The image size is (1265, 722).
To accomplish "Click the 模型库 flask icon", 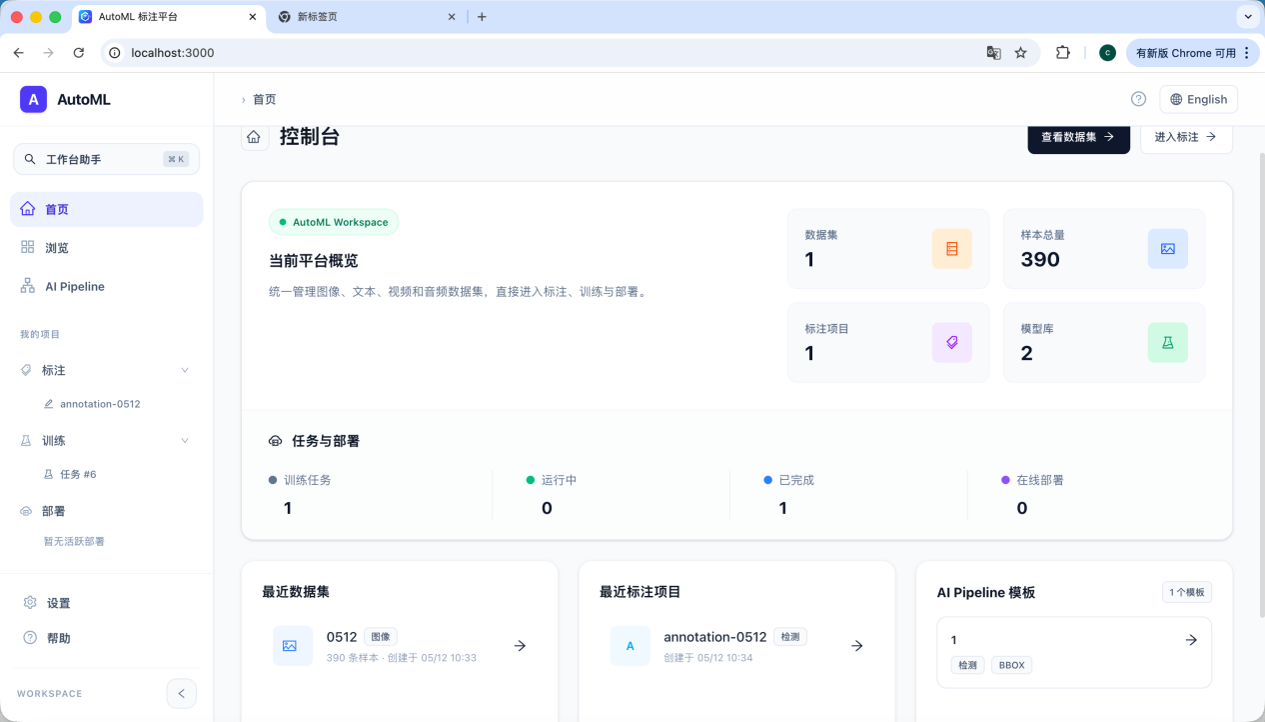I will coord(1168,343).
